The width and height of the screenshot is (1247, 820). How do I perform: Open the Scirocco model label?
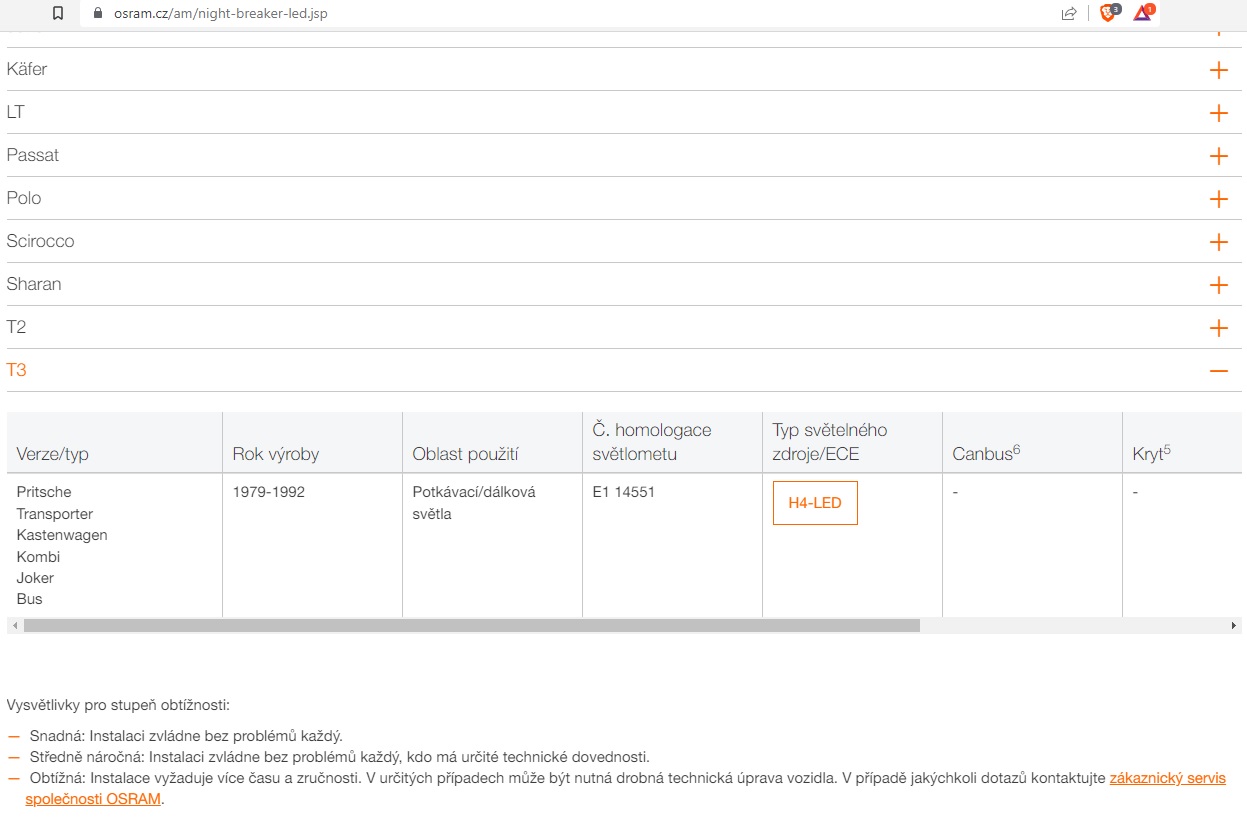(x=40, y=241)
